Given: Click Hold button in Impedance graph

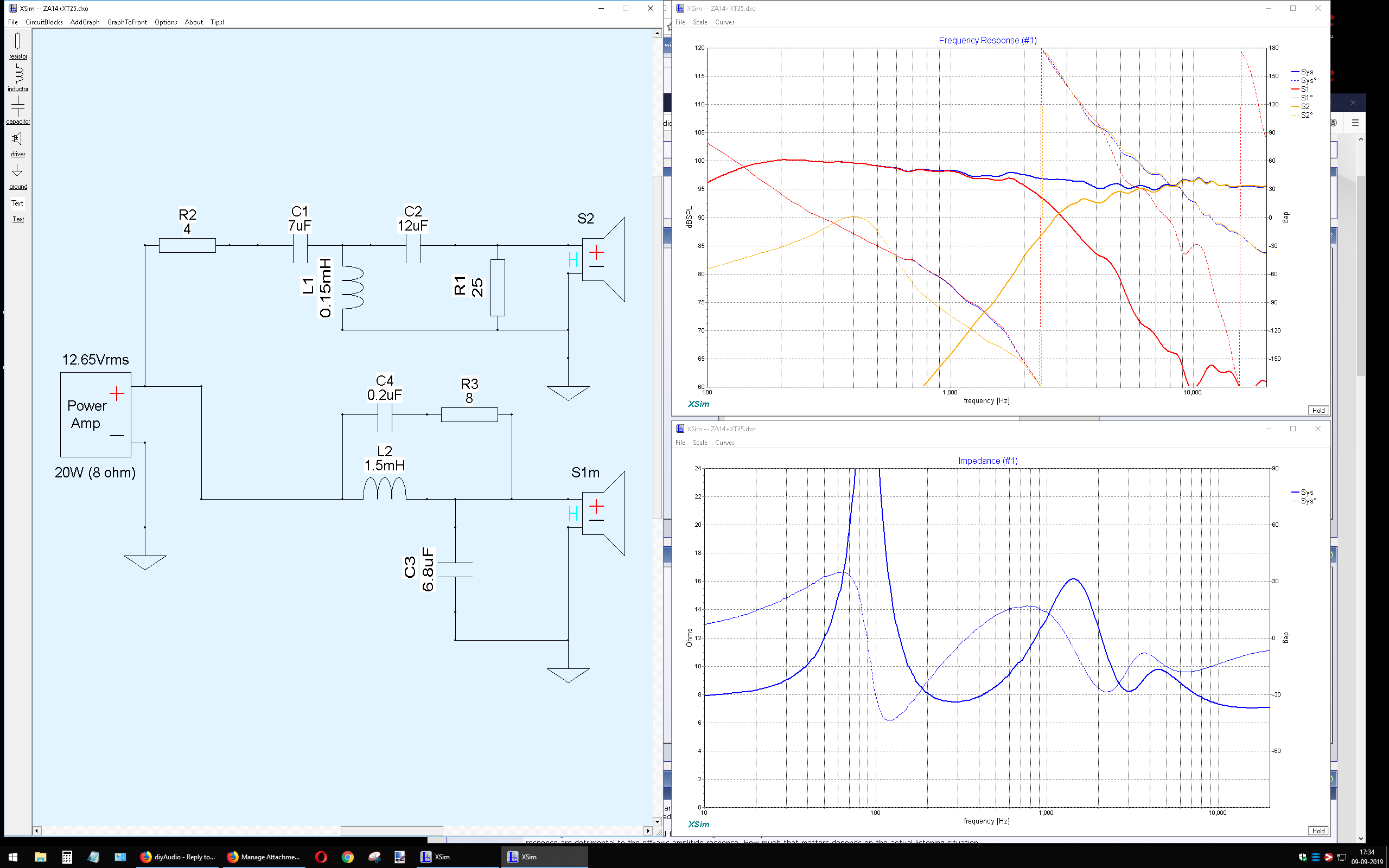Looking at the screenshot, I should [1318, 830].
